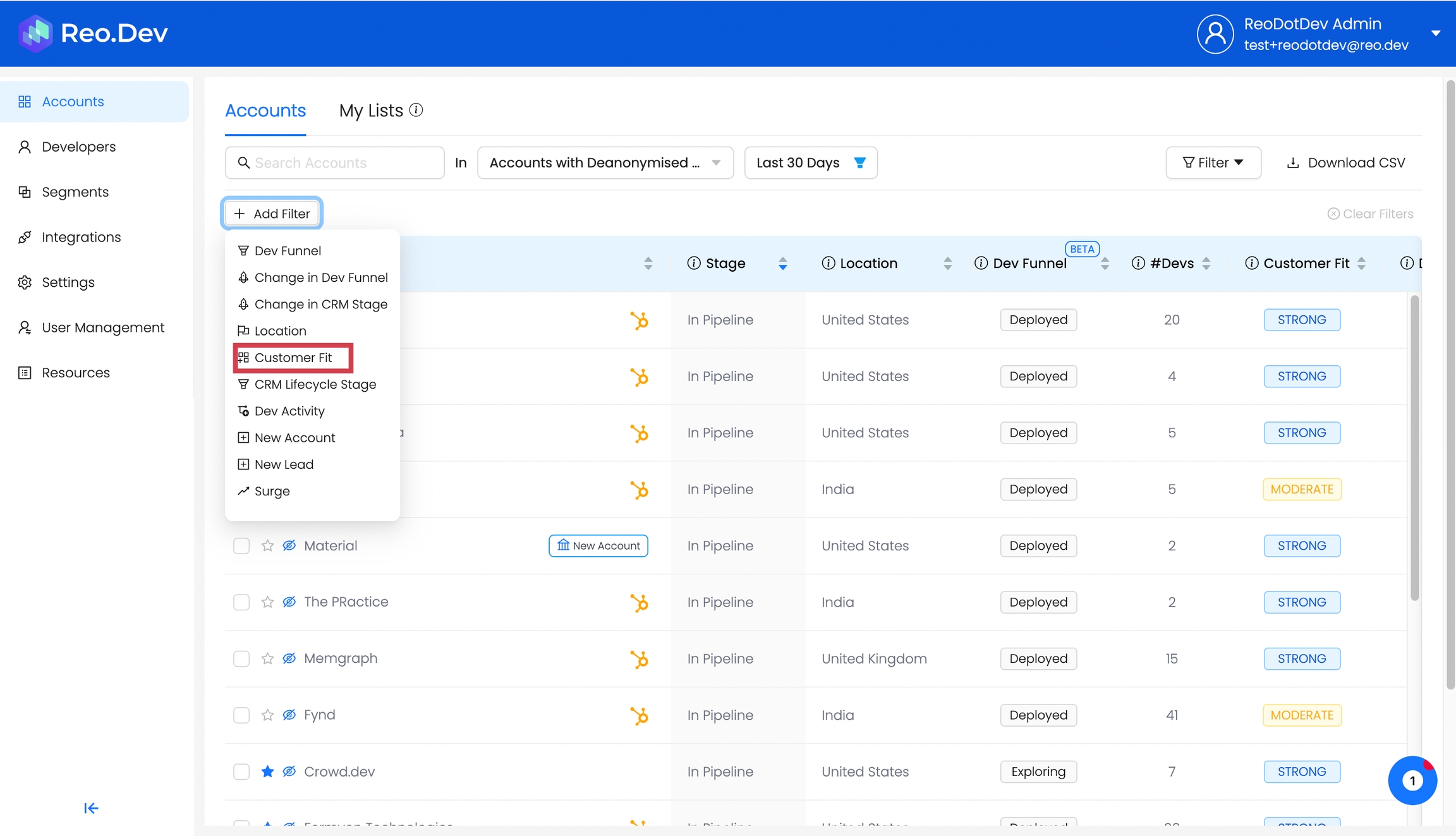The width and height of the screenshot is (1456, 836).
Task: Click the HubSpot icon in Memgraph row
Action: click(x=639, y=659)
